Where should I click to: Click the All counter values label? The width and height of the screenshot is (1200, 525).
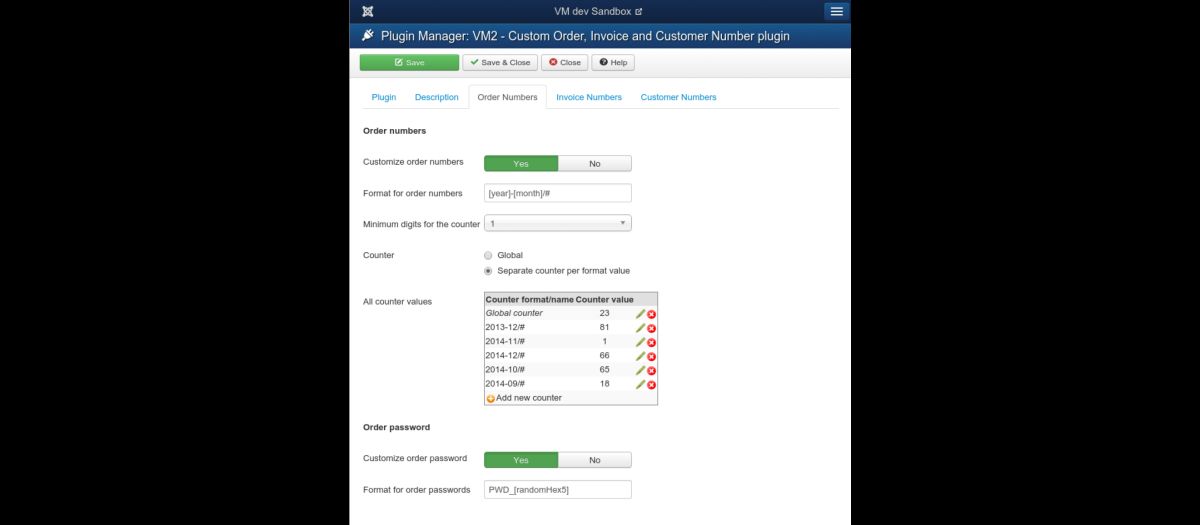[397, 301]
